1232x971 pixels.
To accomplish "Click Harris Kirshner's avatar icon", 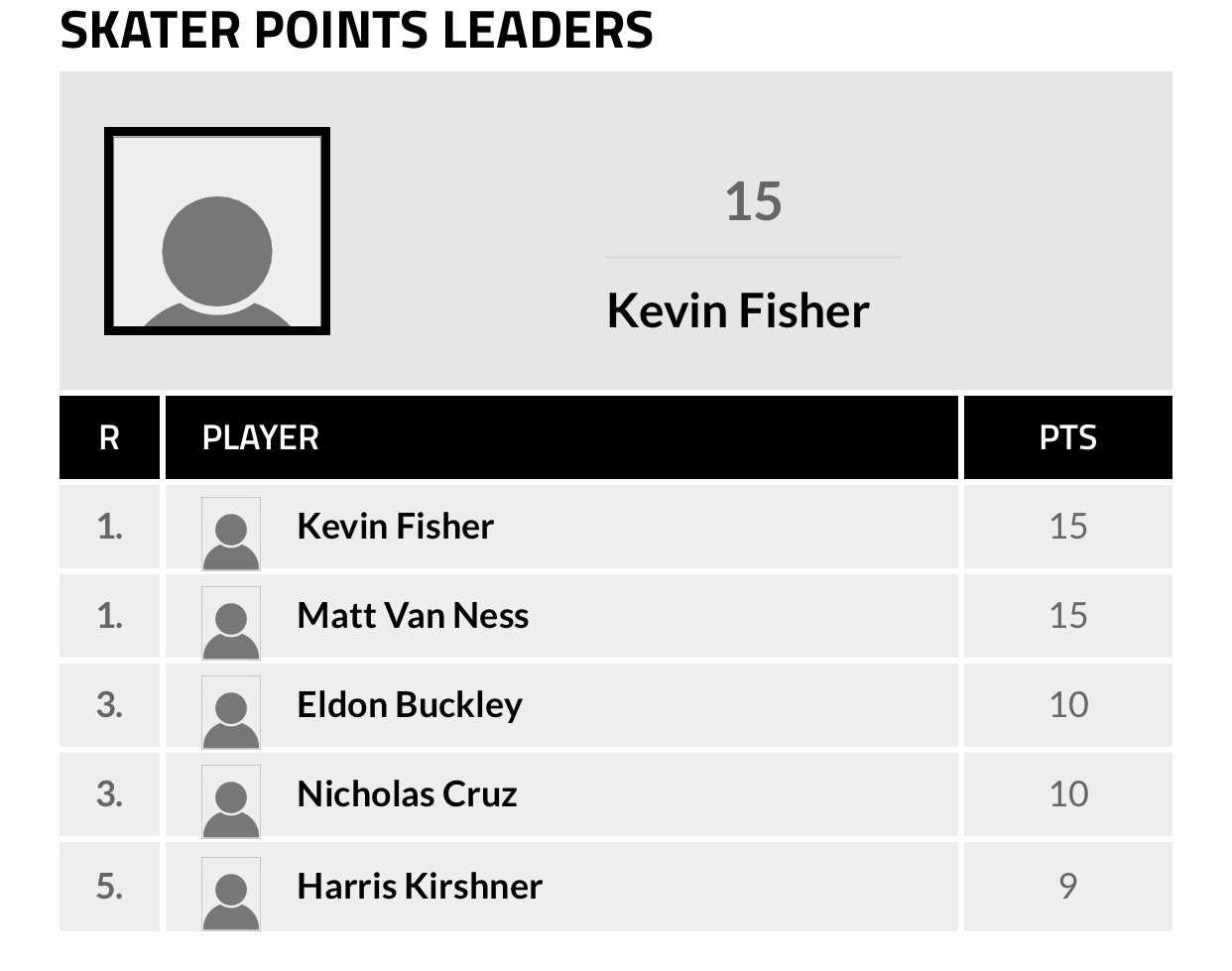I will pos(231,893).
